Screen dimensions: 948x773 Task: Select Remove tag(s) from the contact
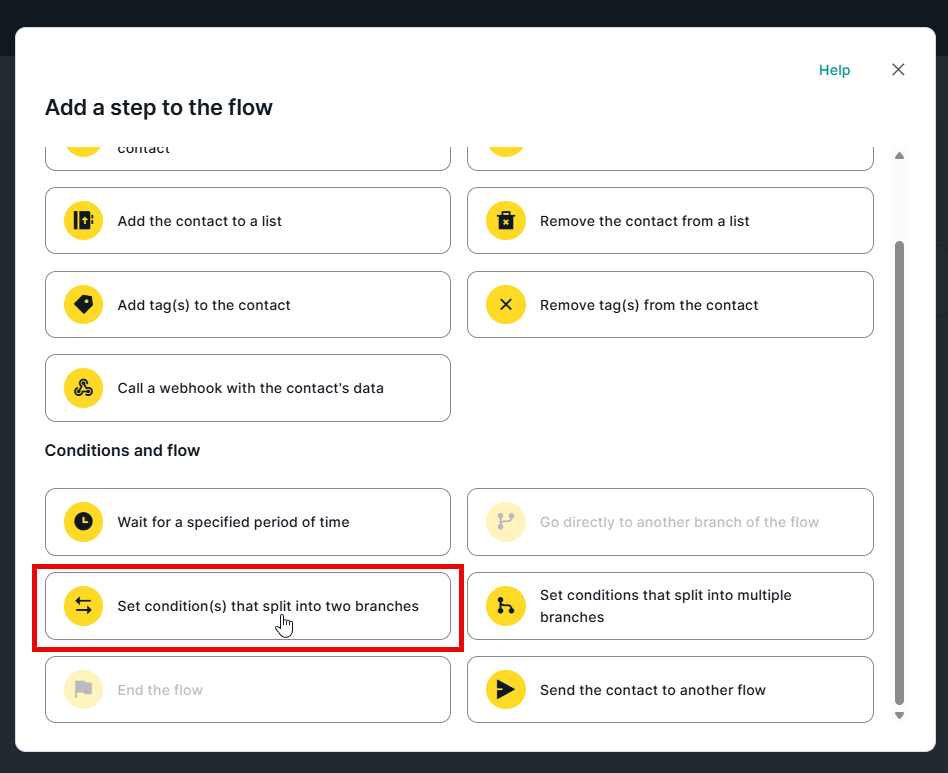pyautogui.click(x=670, y=305)
